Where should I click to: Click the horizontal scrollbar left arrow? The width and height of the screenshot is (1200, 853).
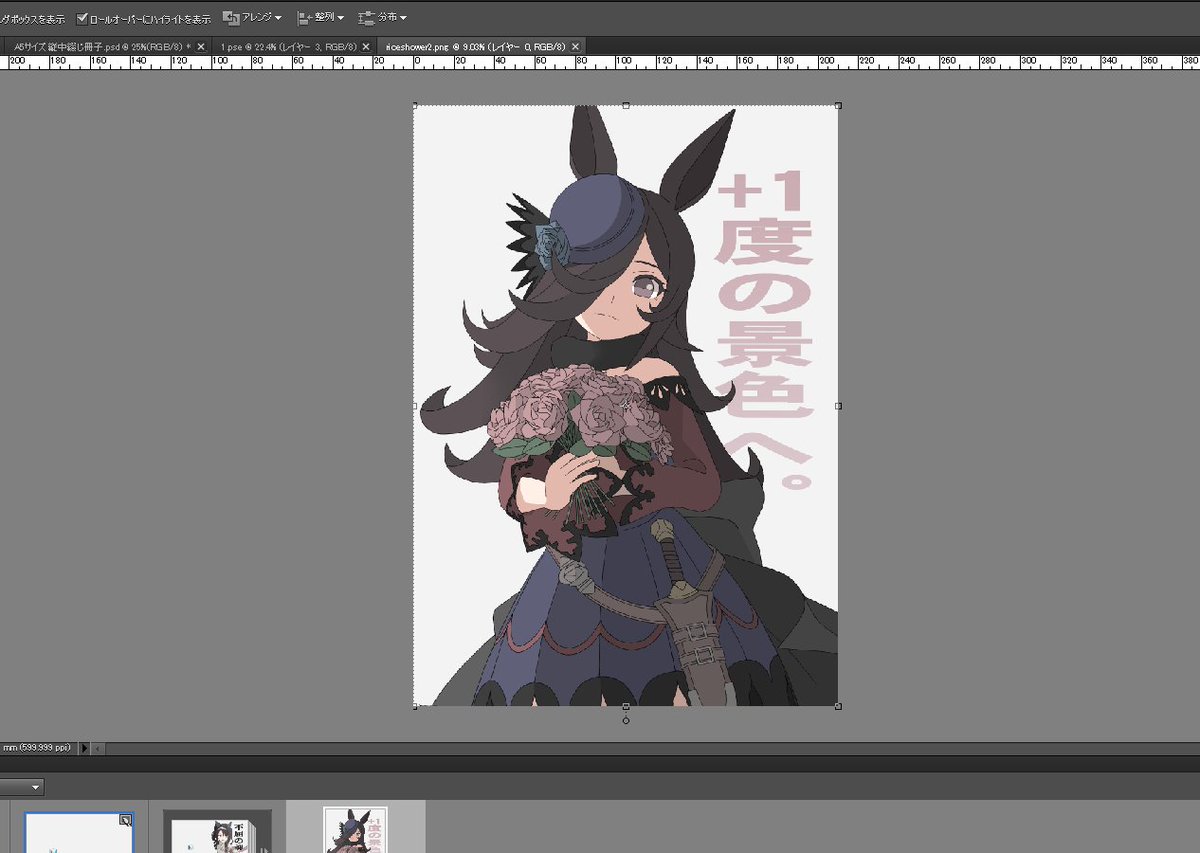tap(97, 748)
